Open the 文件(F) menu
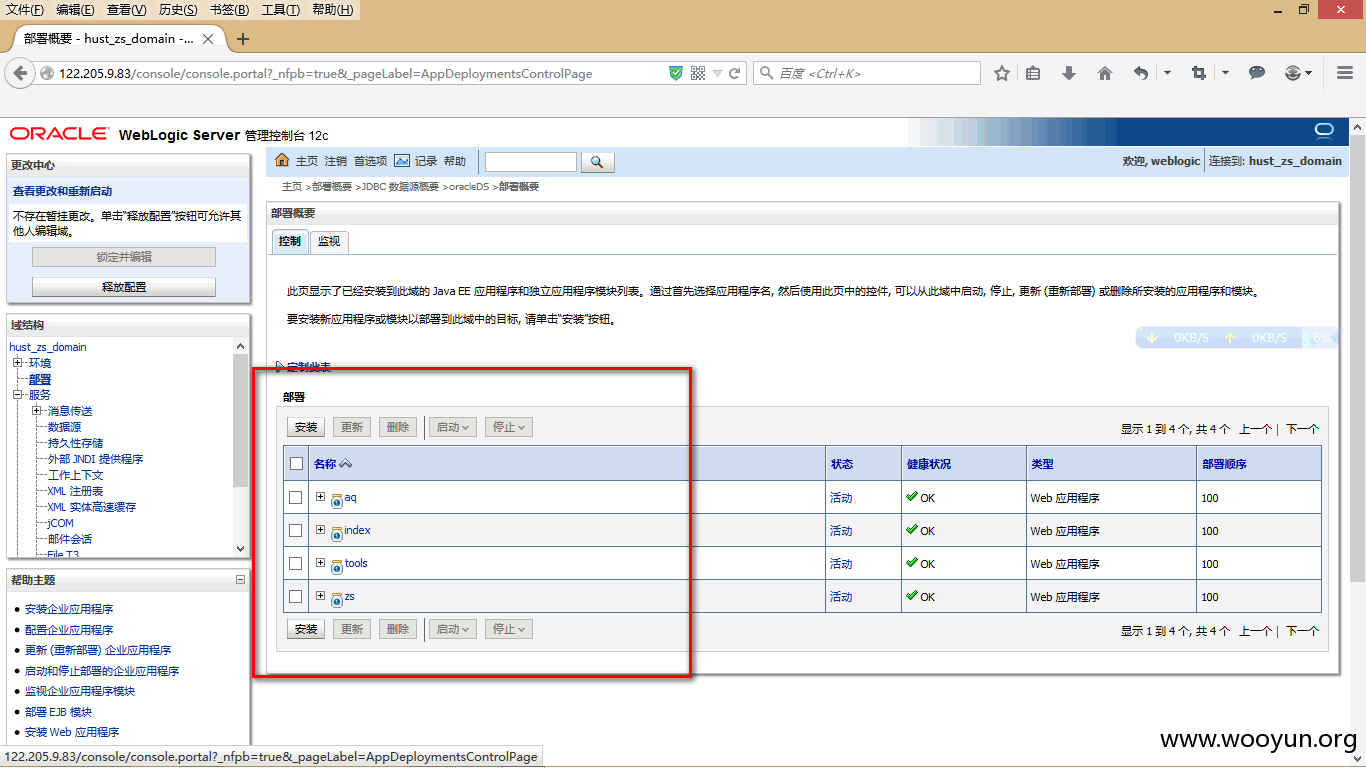Screen dimensions: 1366x768 [25, 10]
